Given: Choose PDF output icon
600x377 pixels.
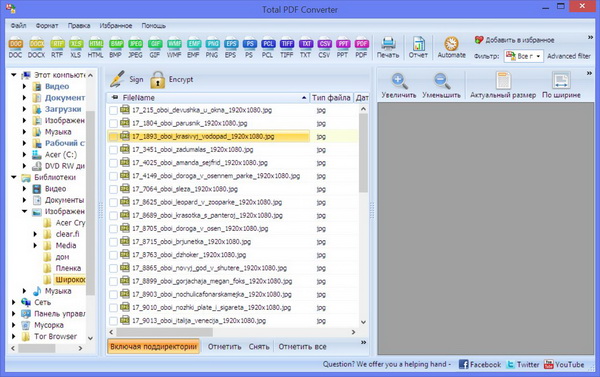Looking at the screenshot, I should 361,48.
